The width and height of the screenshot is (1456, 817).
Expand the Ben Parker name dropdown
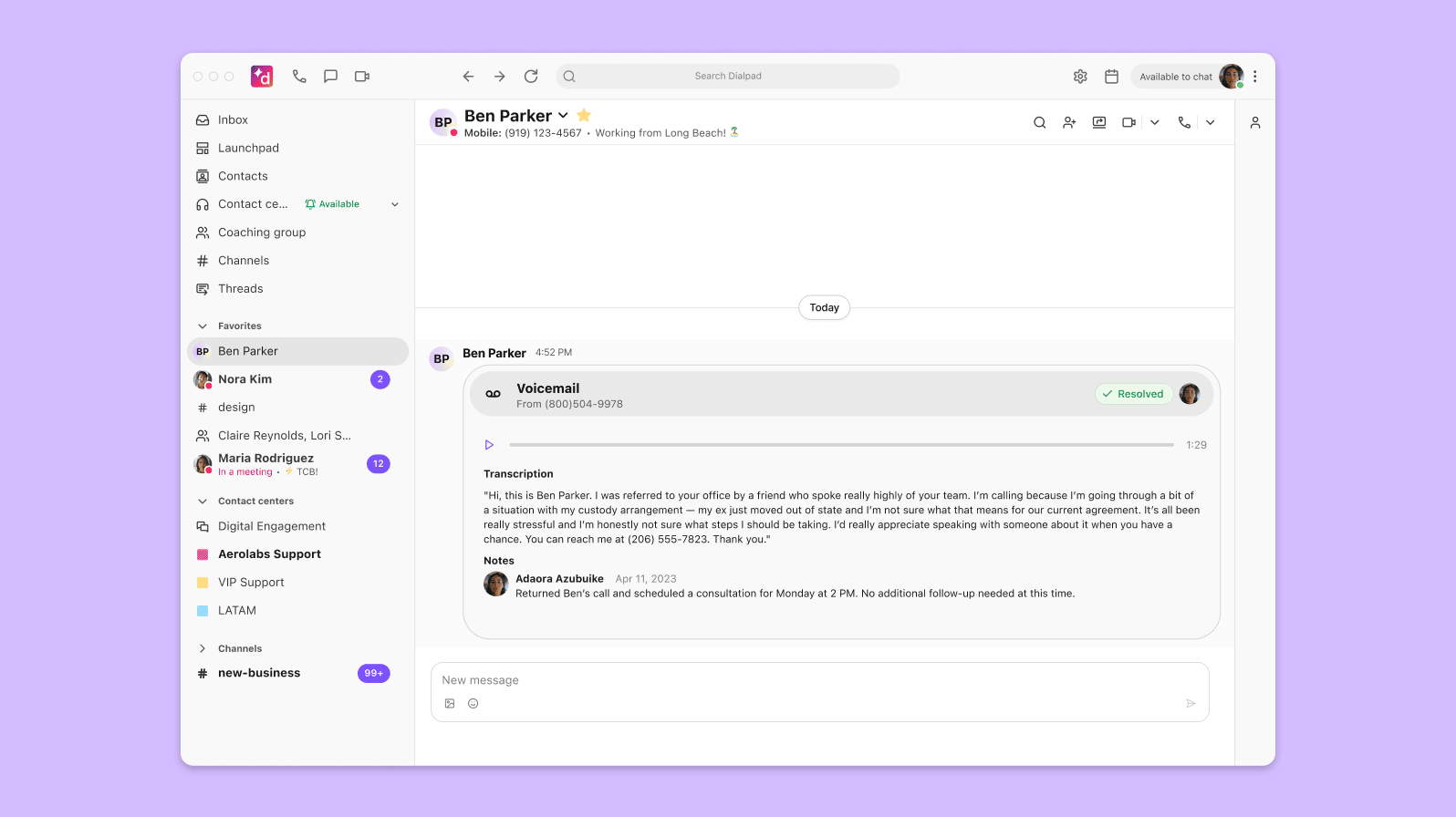click(x=563, y=116)
